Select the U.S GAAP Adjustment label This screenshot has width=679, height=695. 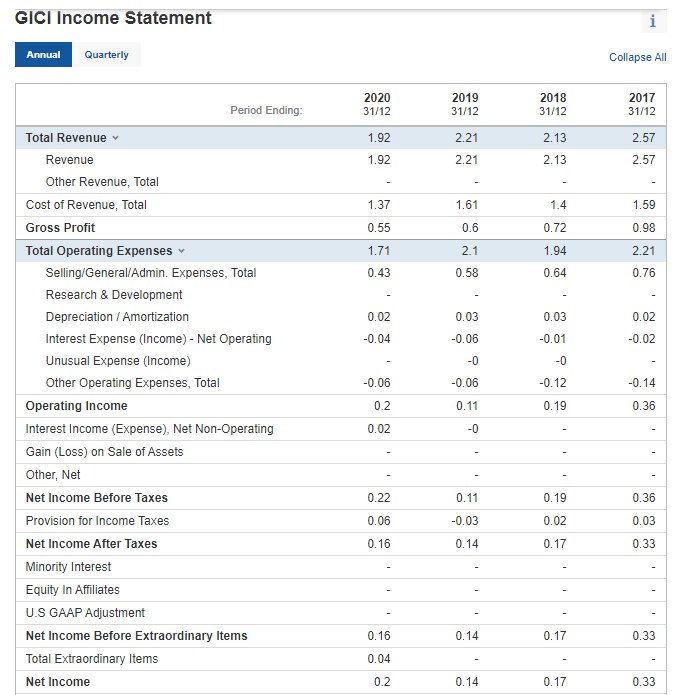tap(85, 613)
